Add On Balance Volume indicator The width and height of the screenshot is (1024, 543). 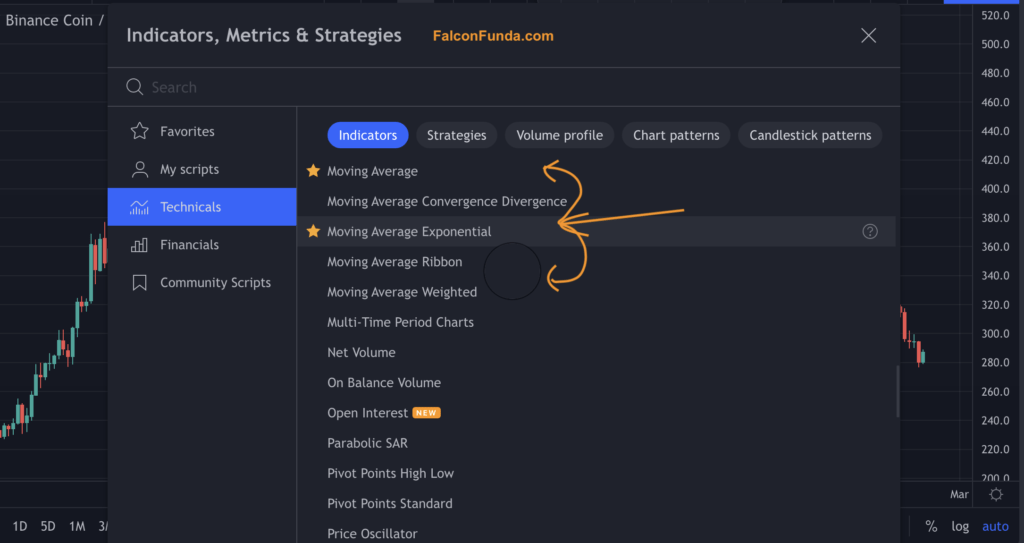point(384,382)
